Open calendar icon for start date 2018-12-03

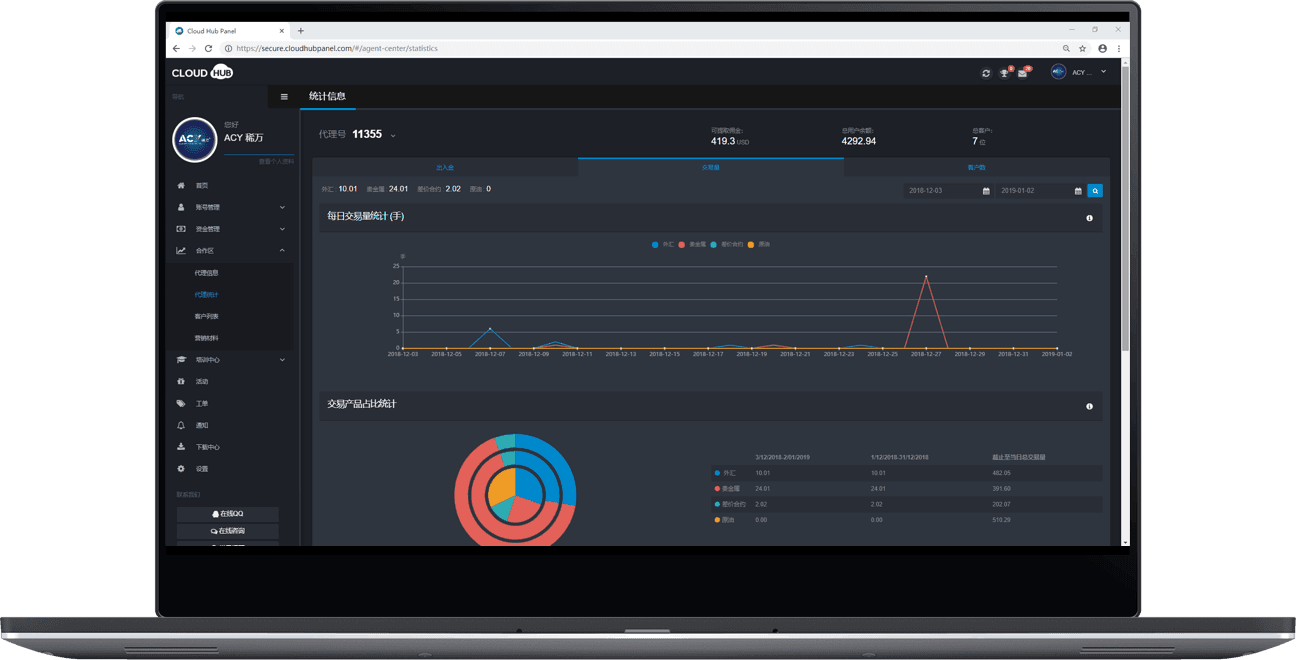tap(986, 190)
